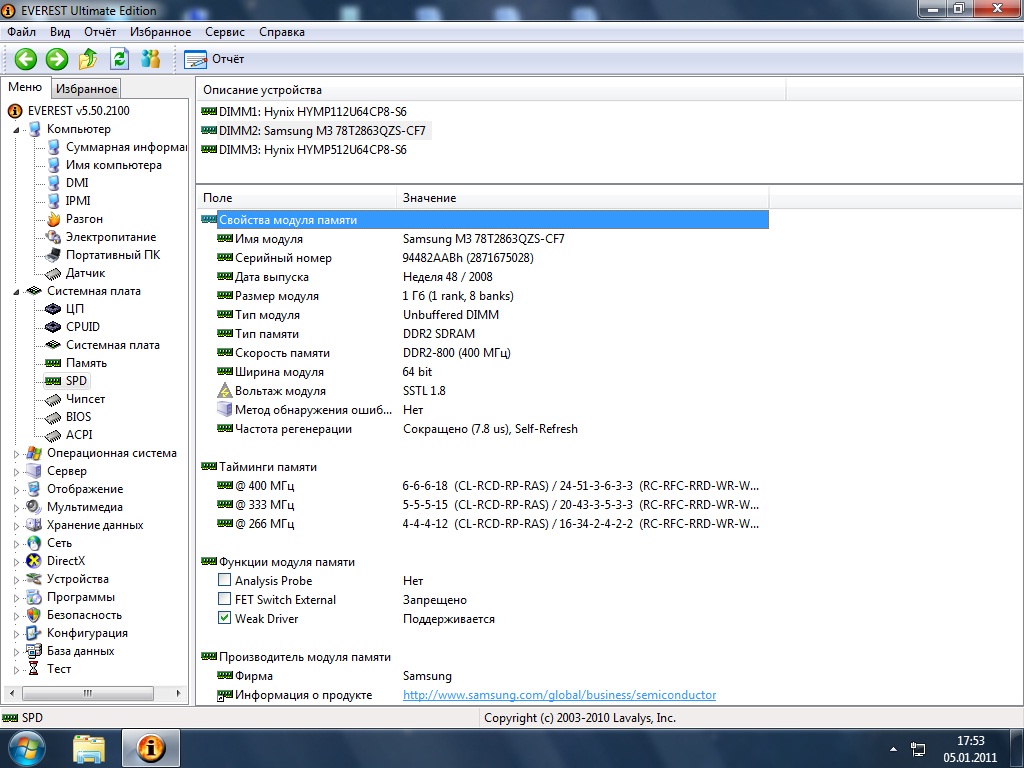Expand the Хранение данных node

[x=17, y=525]
